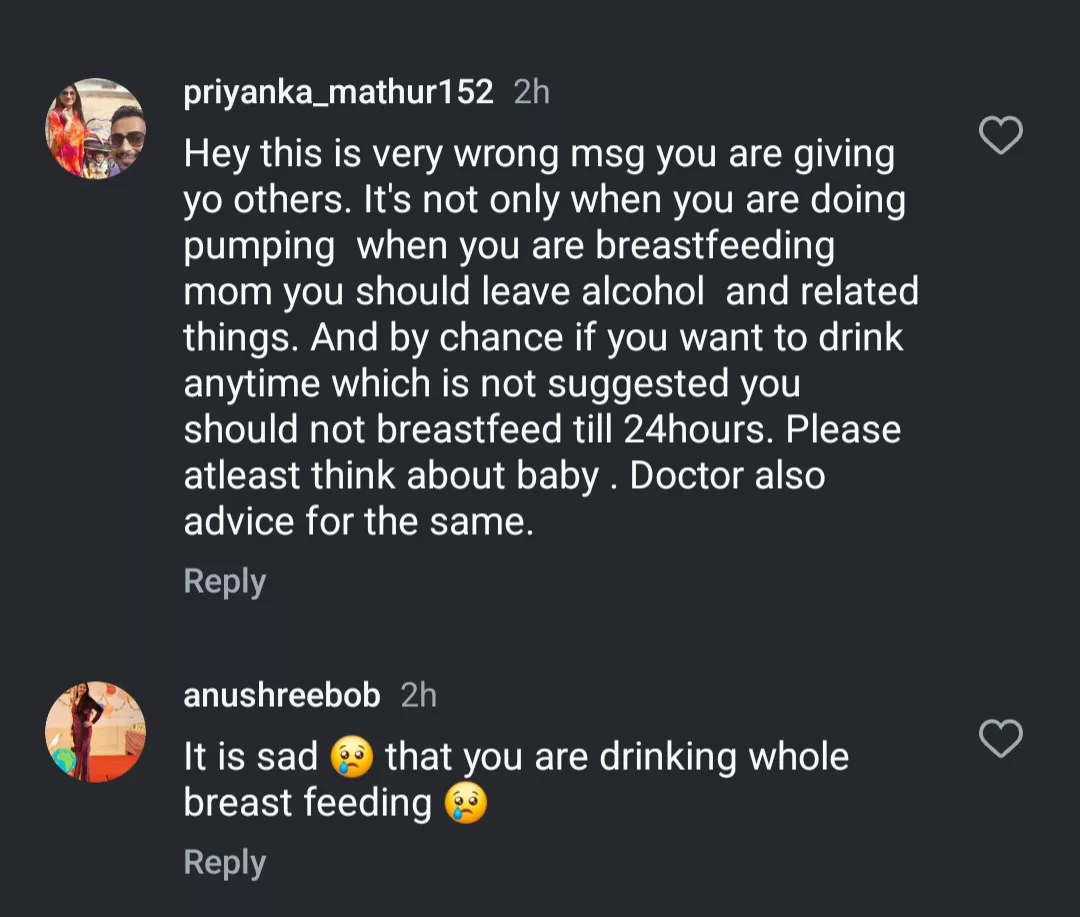This screenshot has height=917, width=1080.
Task: Tap the crying emoji after "It is sad"
Action: click(351, 758)
